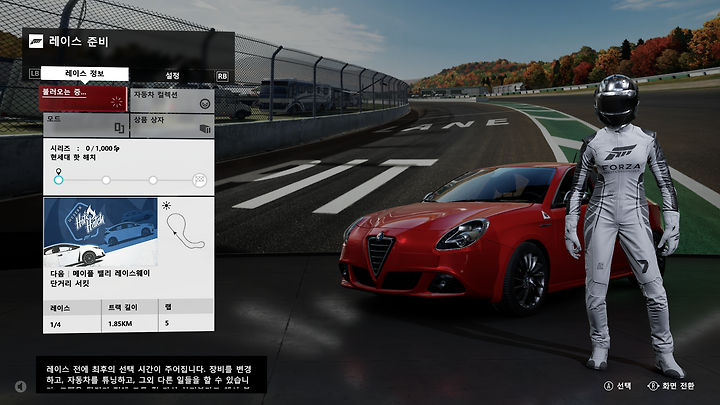The width and height of the screenshot is (720, 405).
Task: Click the race preparation description text box
Action: (151, 375)
